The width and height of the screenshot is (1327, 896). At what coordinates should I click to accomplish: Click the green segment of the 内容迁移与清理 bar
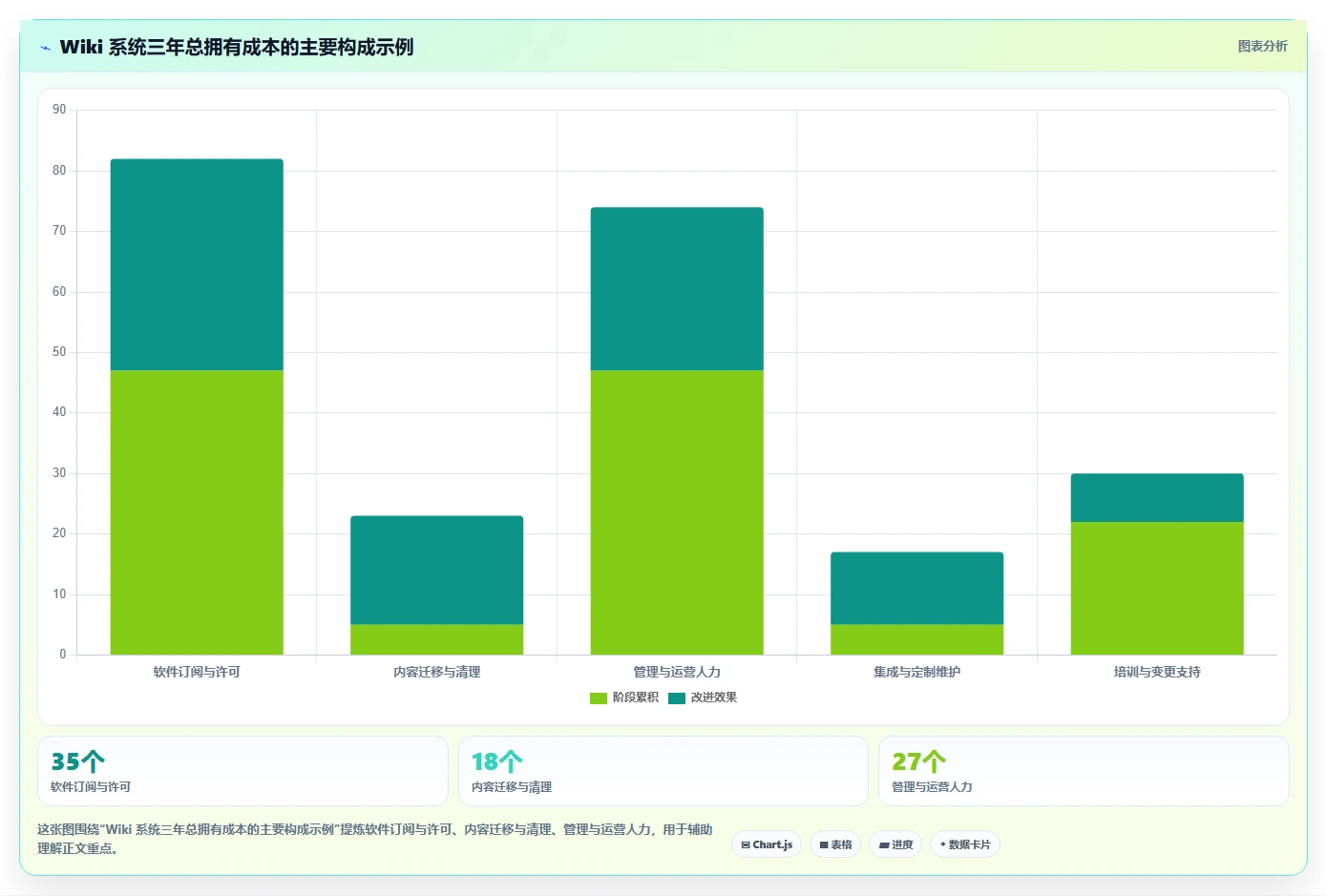click(x=436, y=639)
